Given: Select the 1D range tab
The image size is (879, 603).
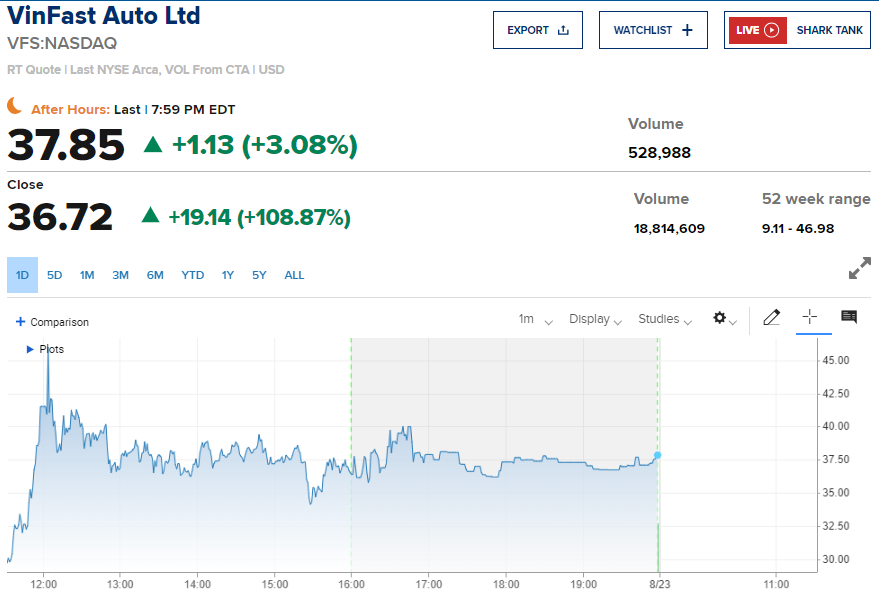Looking at the screenshot, I should (x=22, y=275).
